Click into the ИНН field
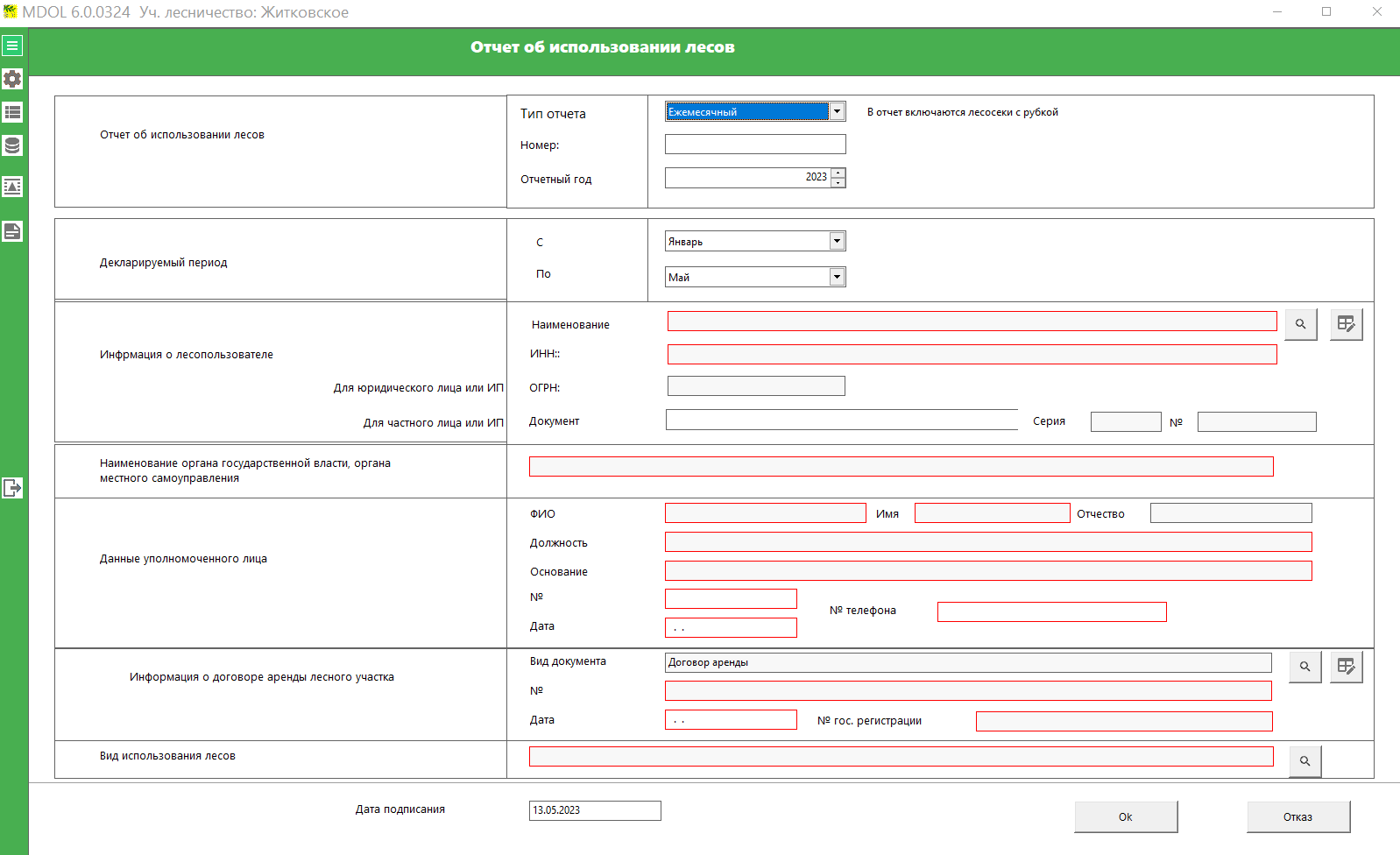The width and height of the screenshot is (1400, 855). click(x=972, y=354)
